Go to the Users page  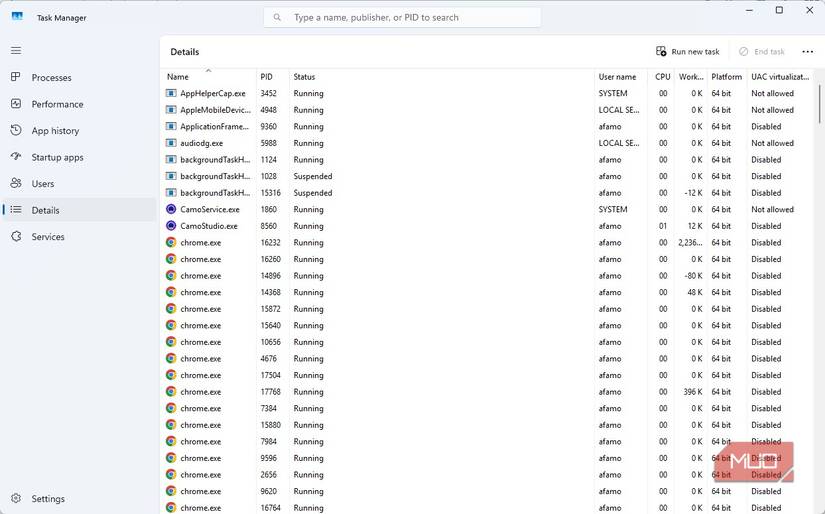coord(79,184)
